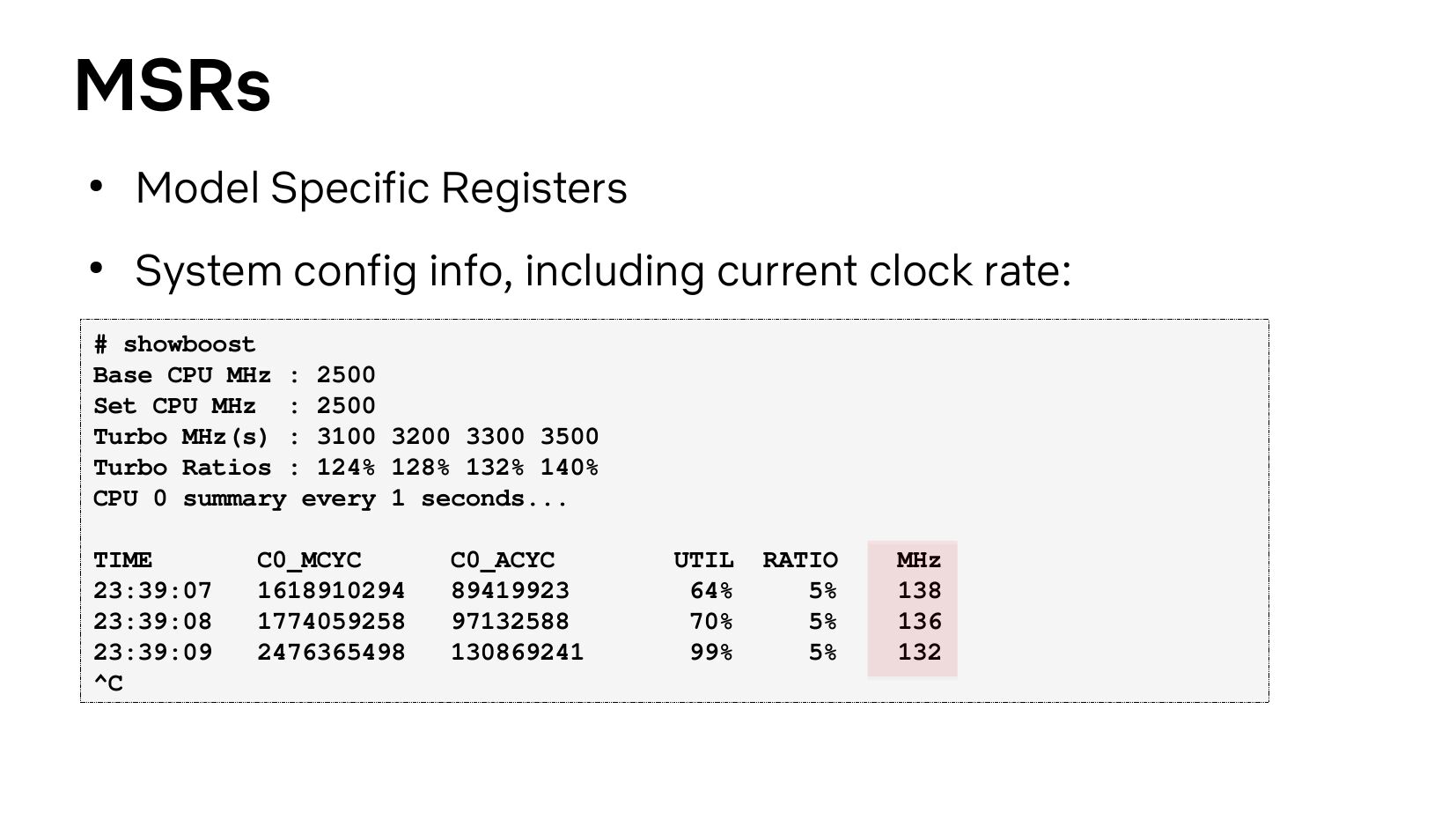
Task: Click the 138 value in MHz column
Action: 919,591
